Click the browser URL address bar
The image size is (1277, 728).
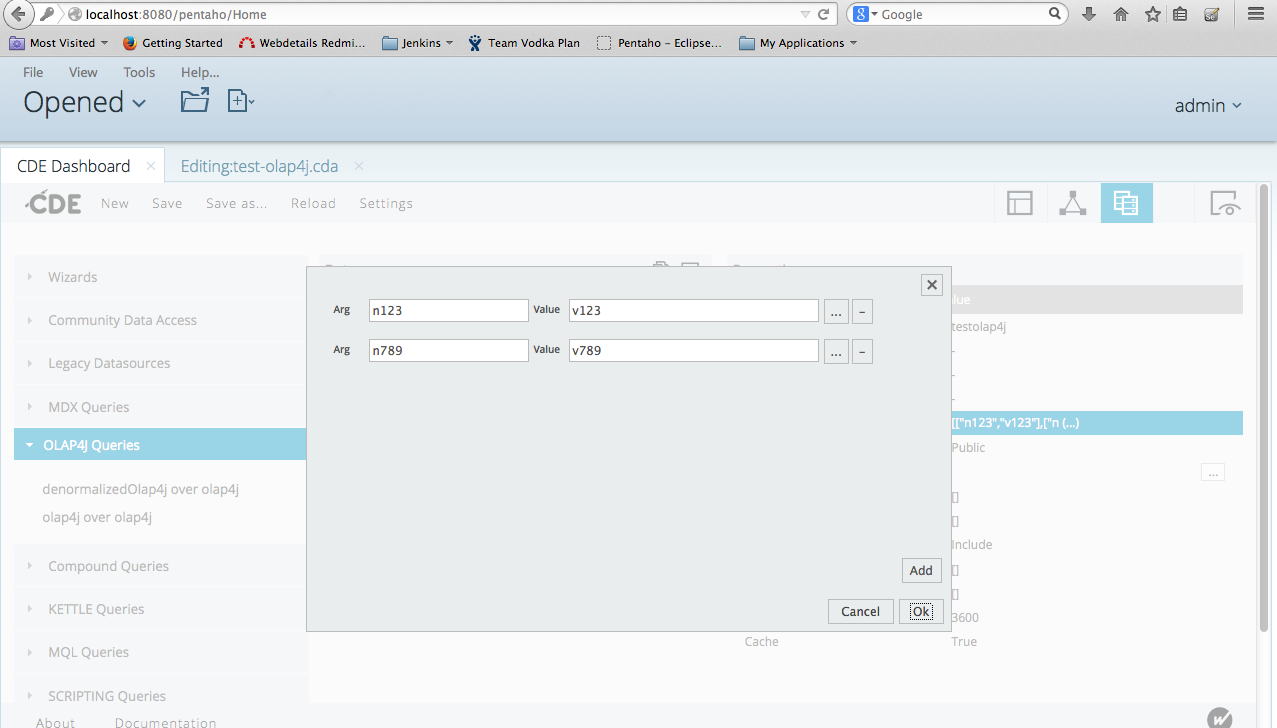[x=430, y=14]
